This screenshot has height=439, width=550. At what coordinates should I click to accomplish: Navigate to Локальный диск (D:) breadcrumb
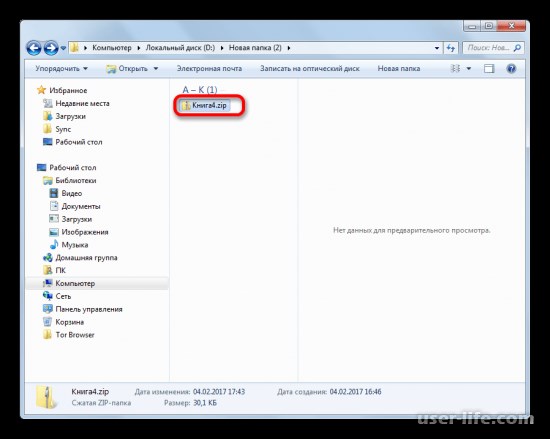point(180,48)
